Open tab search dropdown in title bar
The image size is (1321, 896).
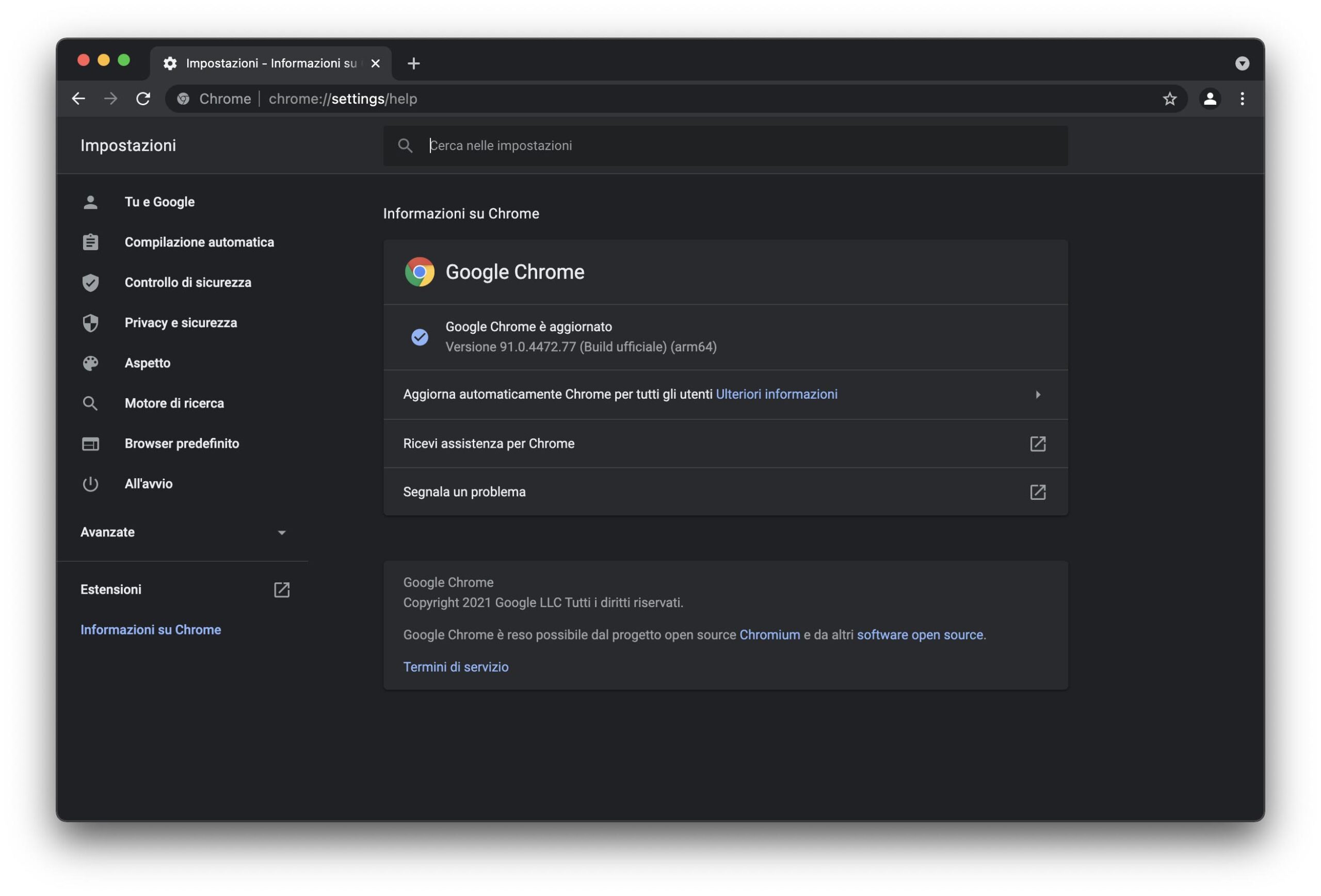pyautogui.click(x=1242, y=63)
